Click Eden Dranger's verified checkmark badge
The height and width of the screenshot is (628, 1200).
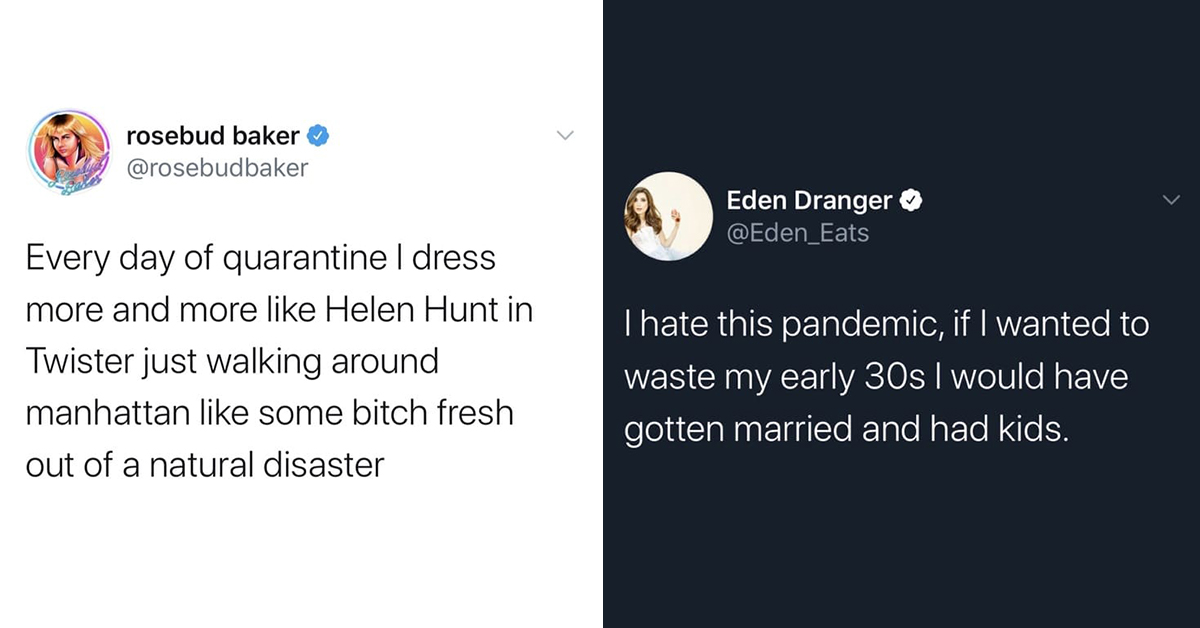pos(910,201)
